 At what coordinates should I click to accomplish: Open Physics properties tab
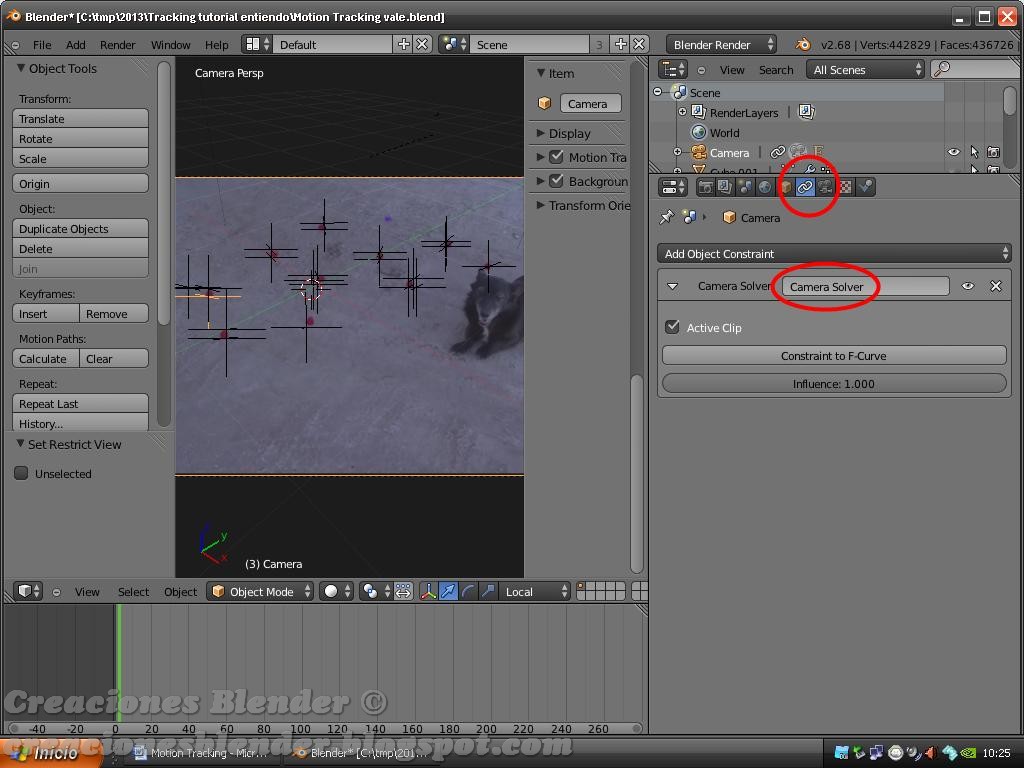click(x=868, y=186)
